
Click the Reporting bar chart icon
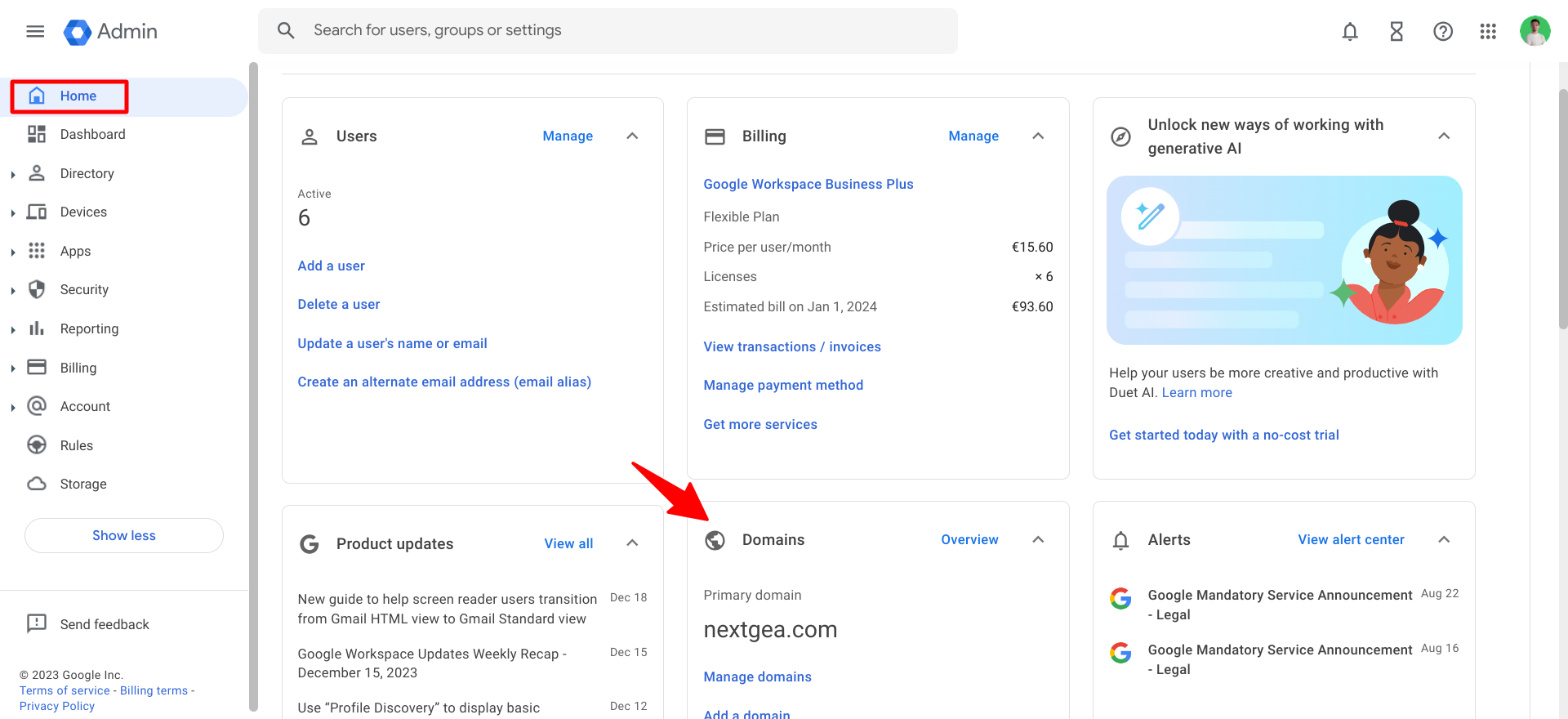tap(37, 328)
